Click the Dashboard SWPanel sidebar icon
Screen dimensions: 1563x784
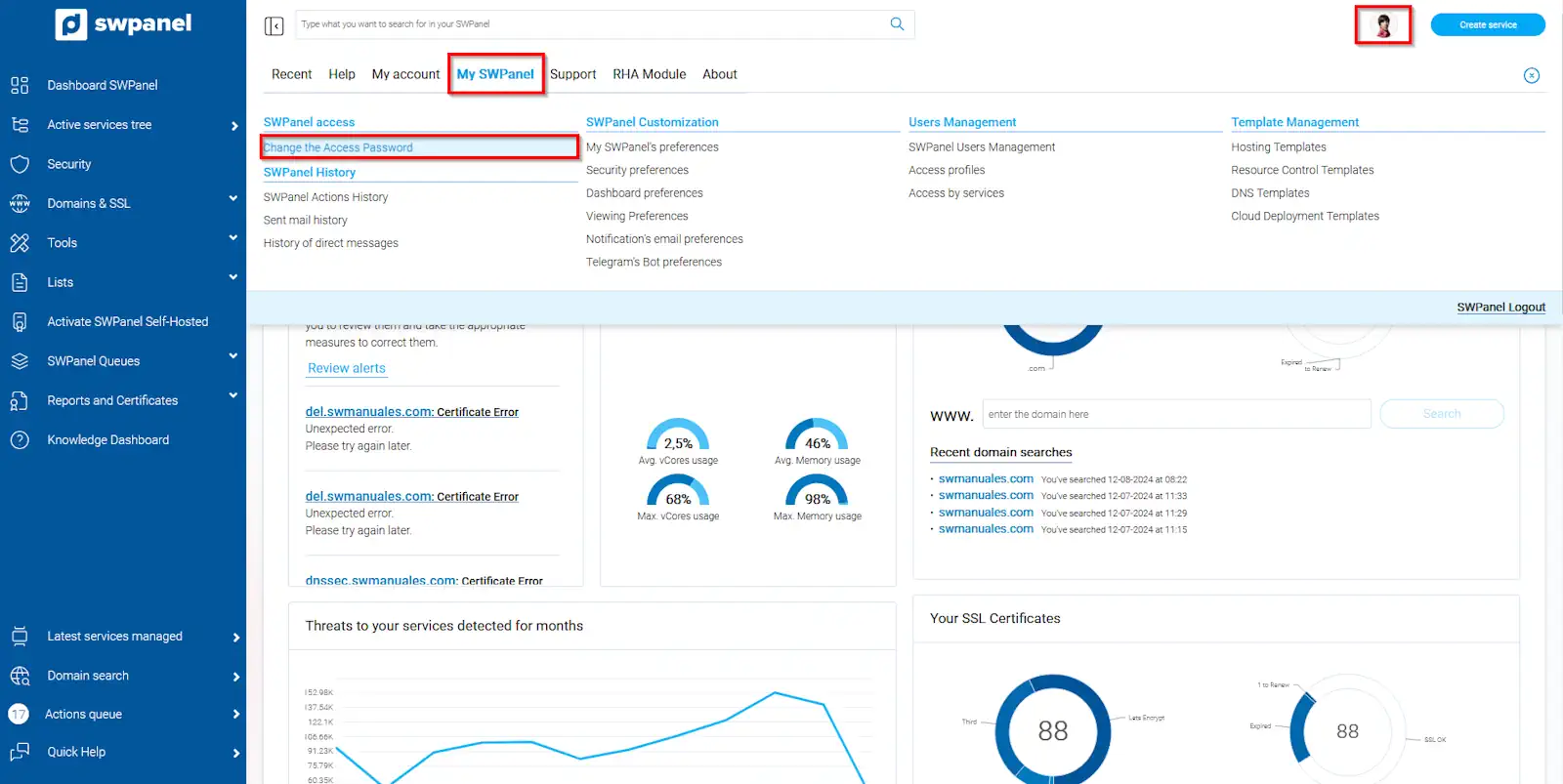point(20,85)
